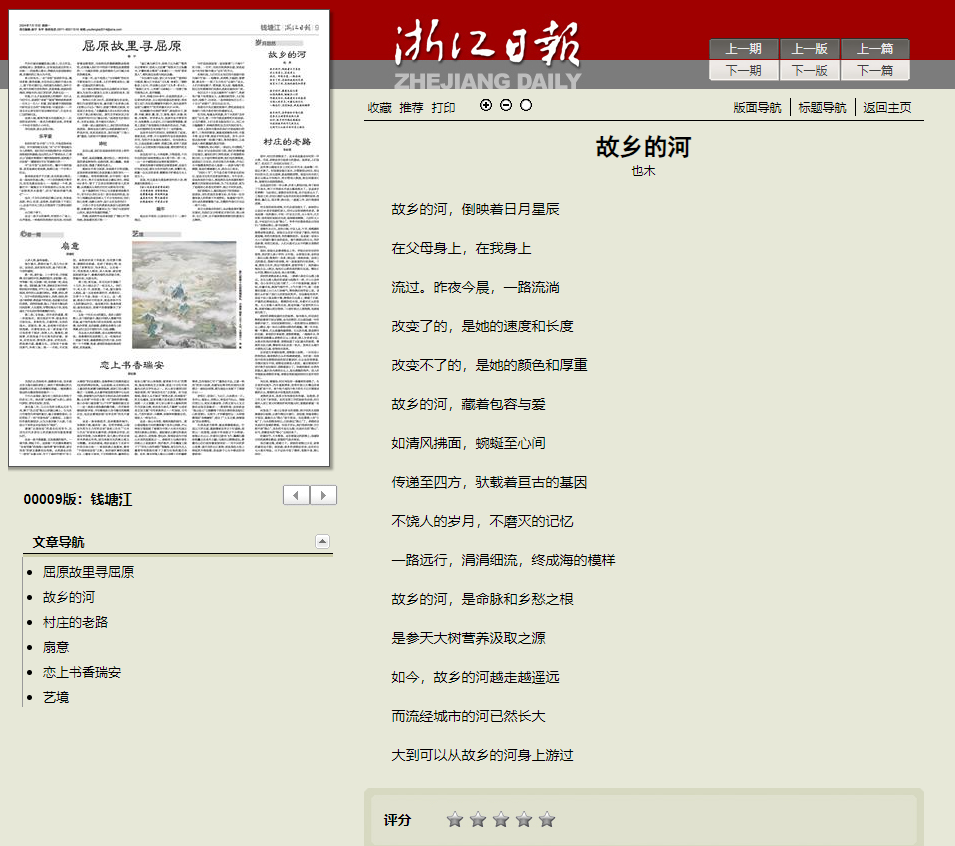This screenshot has height=846, width=955.
Task: Rate the article four stars
Action: point(524,819)
